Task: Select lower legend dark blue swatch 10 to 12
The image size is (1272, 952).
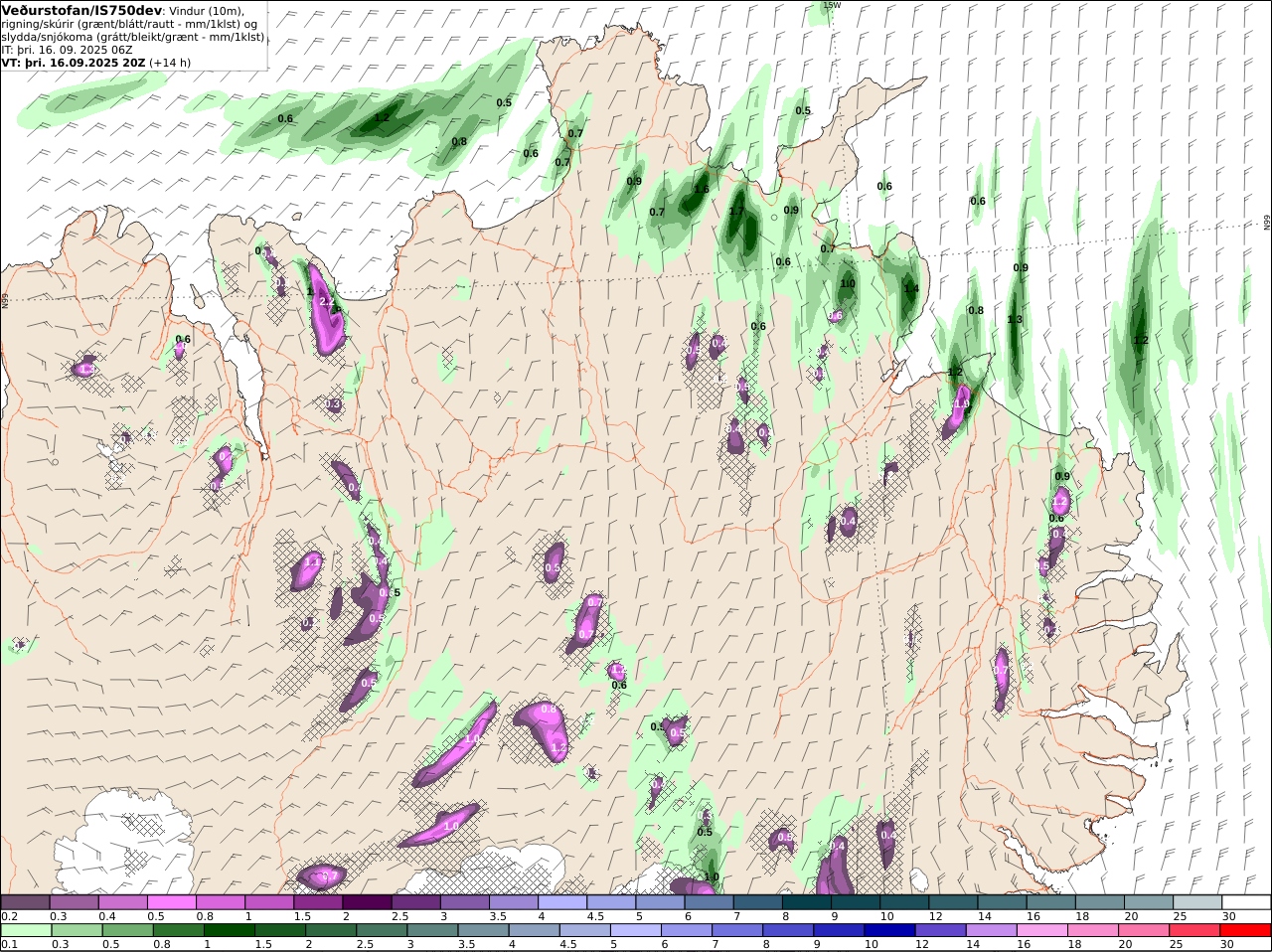Action: coord(889,930)
